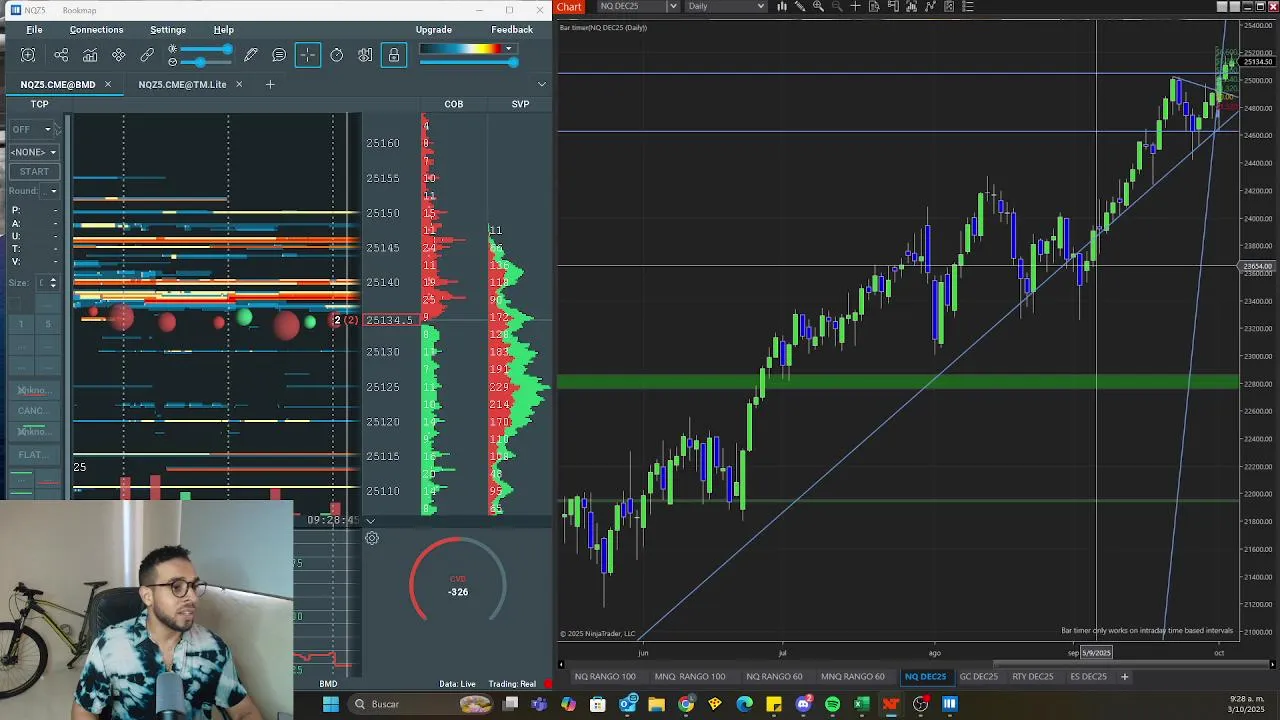
Task: Open the chart trader icon in NinjaTrader toolbar
Action: [x=892, y=6]
